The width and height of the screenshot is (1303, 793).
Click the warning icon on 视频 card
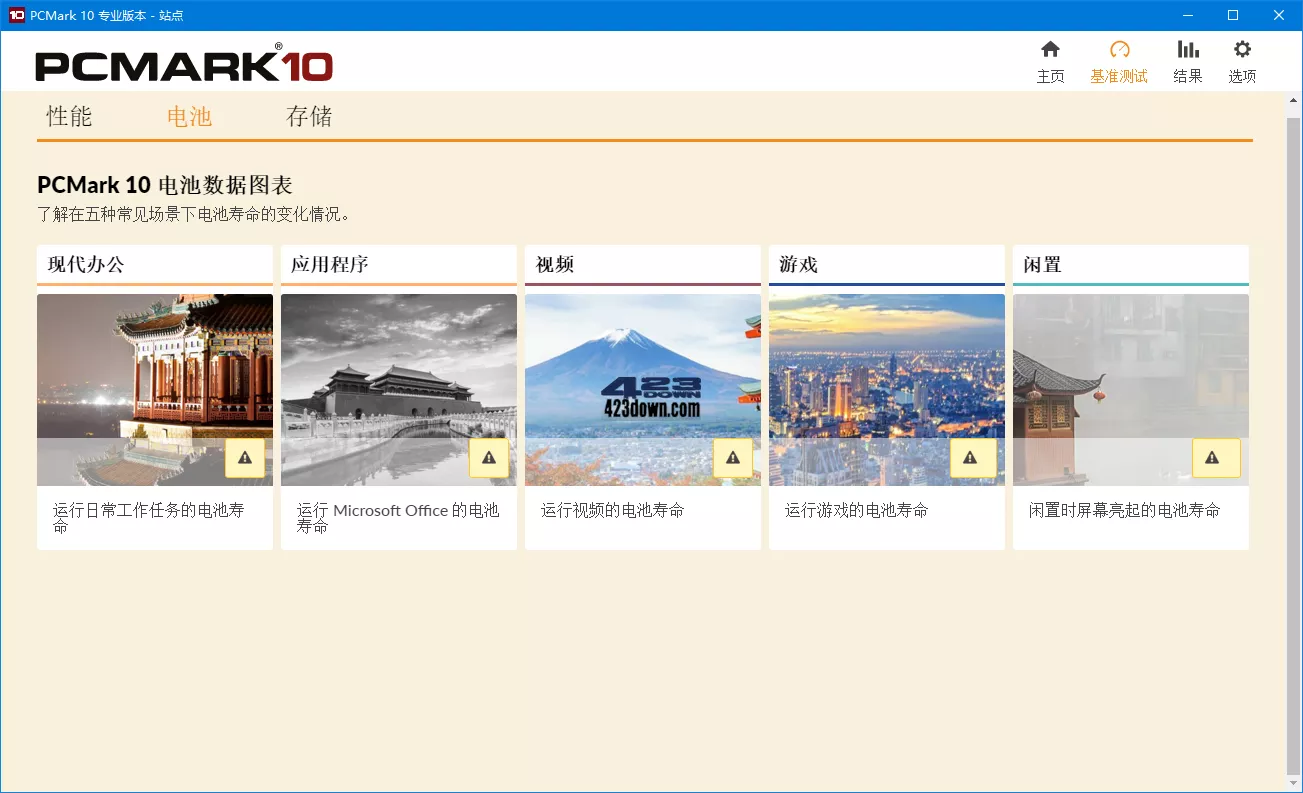[733, 458]
